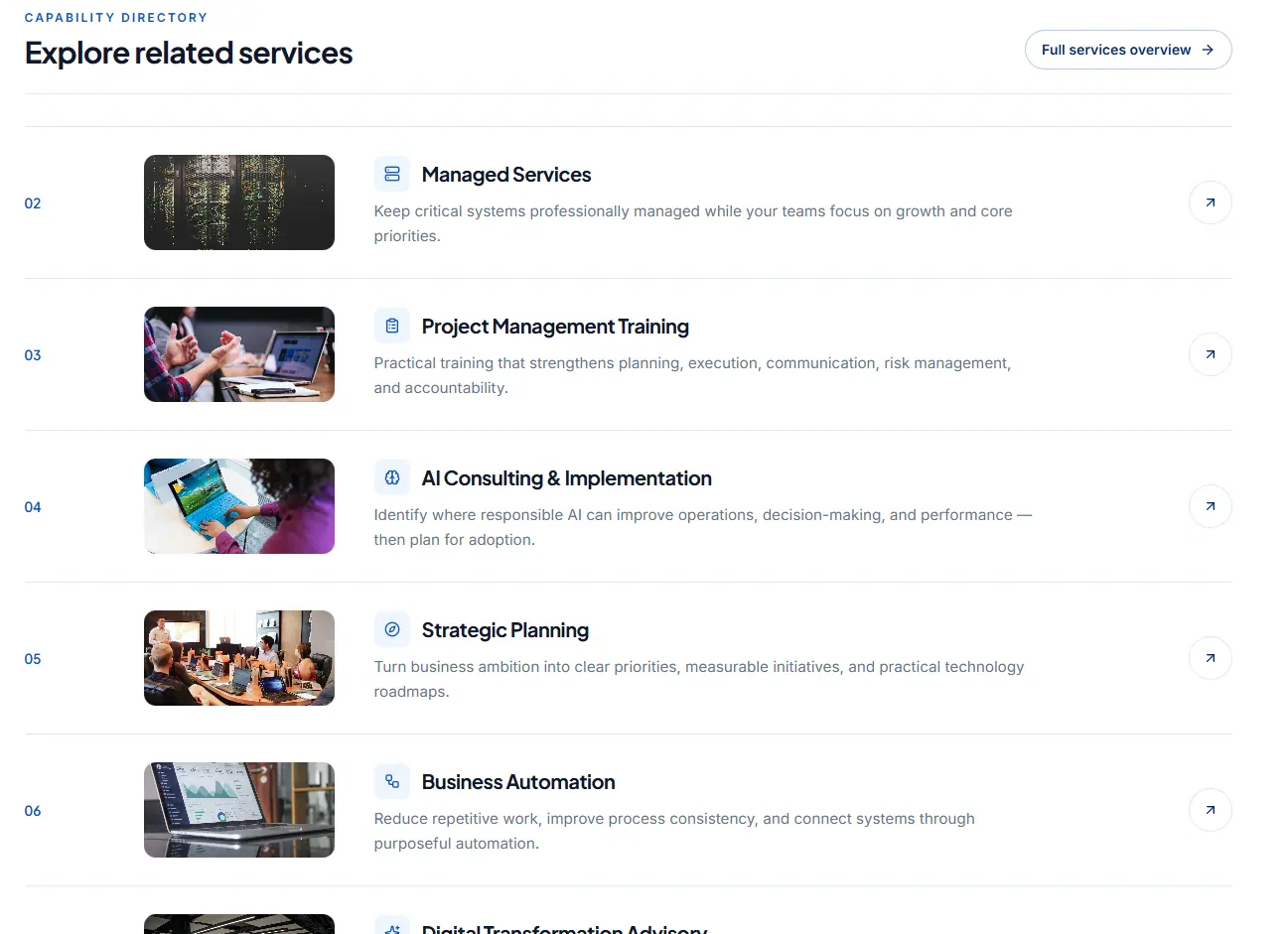Click the compass icon beside Strategic Planning

coord(392,629)
